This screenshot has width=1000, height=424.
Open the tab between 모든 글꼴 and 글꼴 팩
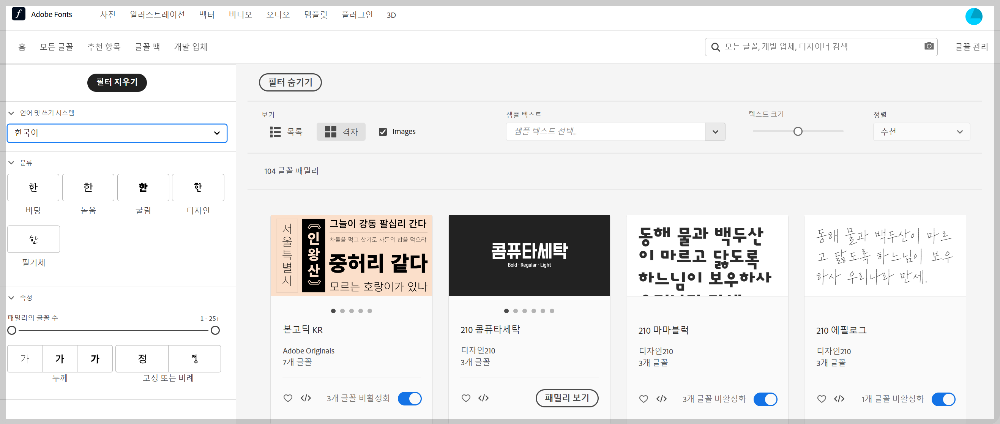point(103,47)
